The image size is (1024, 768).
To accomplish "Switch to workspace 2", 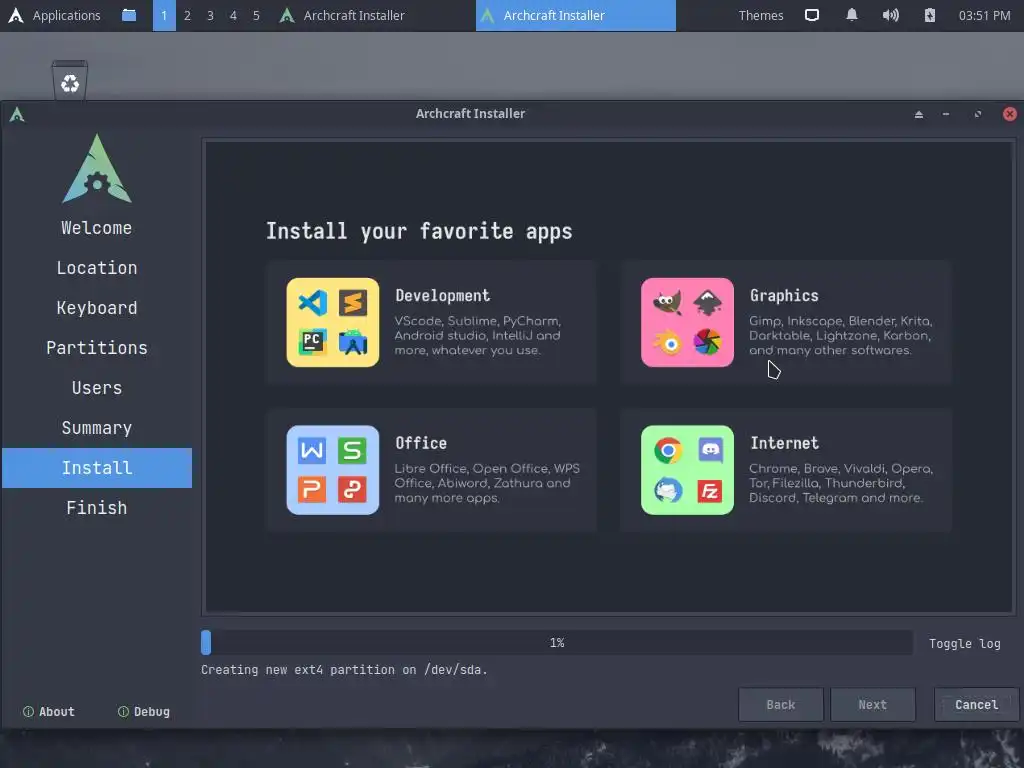I will coord(187,15).
